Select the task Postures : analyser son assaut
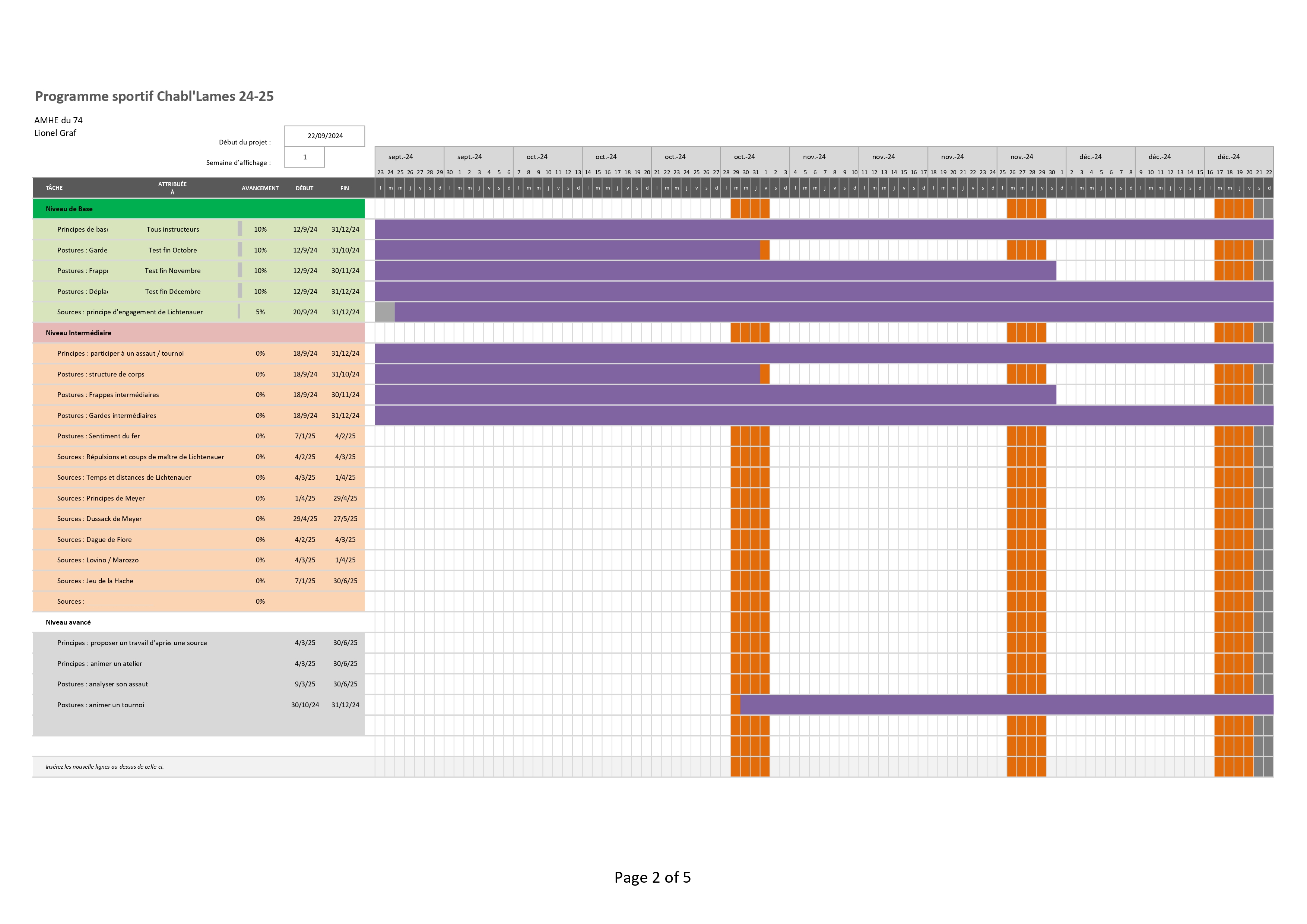Viewport: 1307px width, 924px height. [102, 684]
